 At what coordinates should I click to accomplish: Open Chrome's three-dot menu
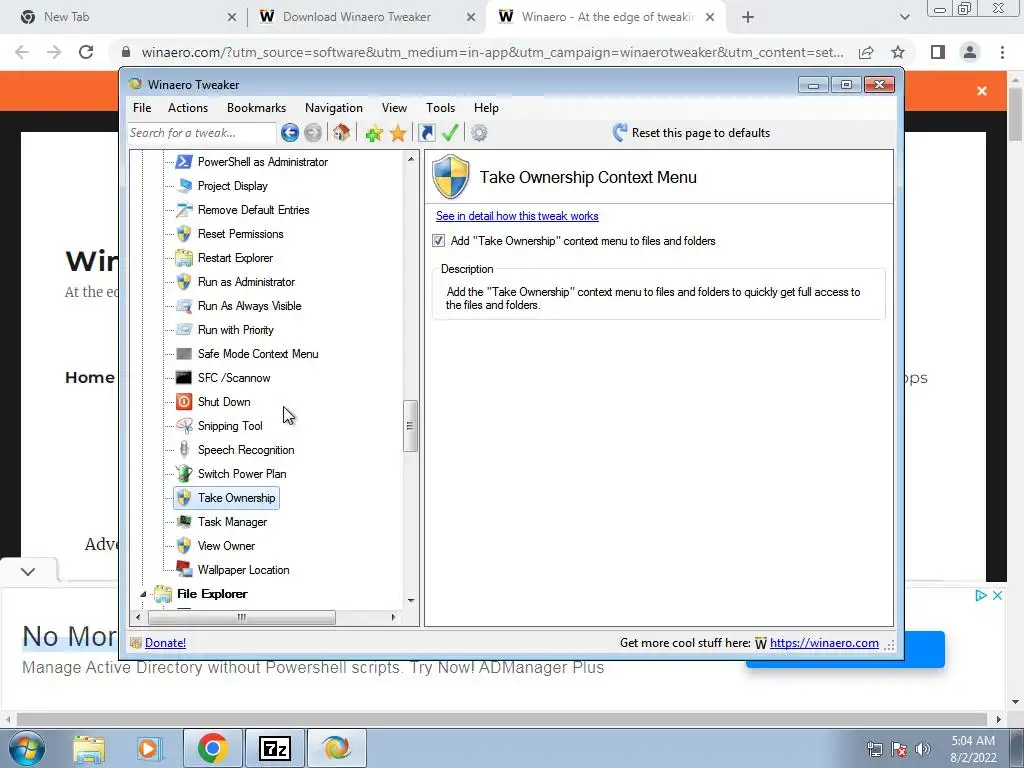point(1002,52)
